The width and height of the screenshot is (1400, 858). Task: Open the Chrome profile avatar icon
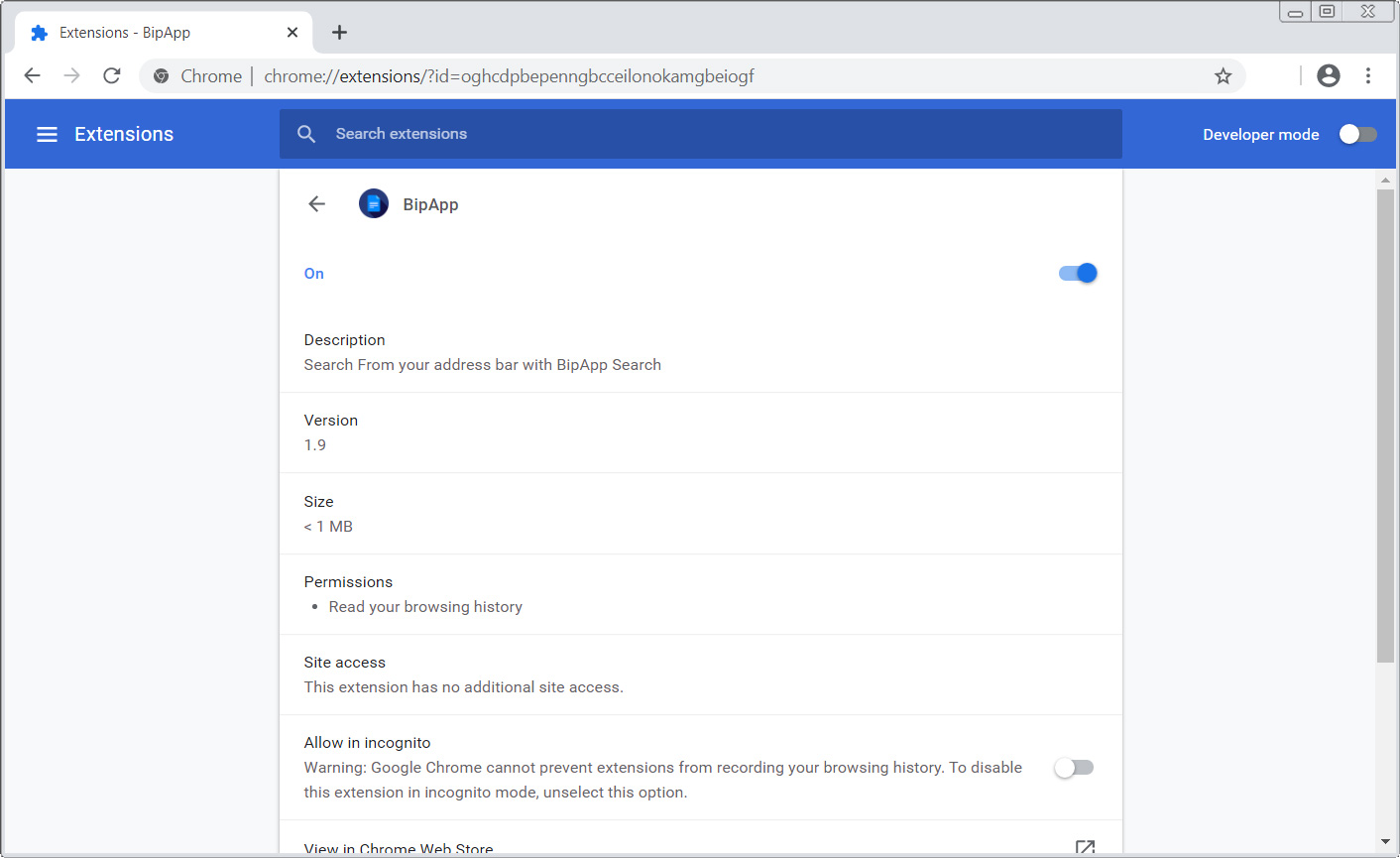[1329, 75]
